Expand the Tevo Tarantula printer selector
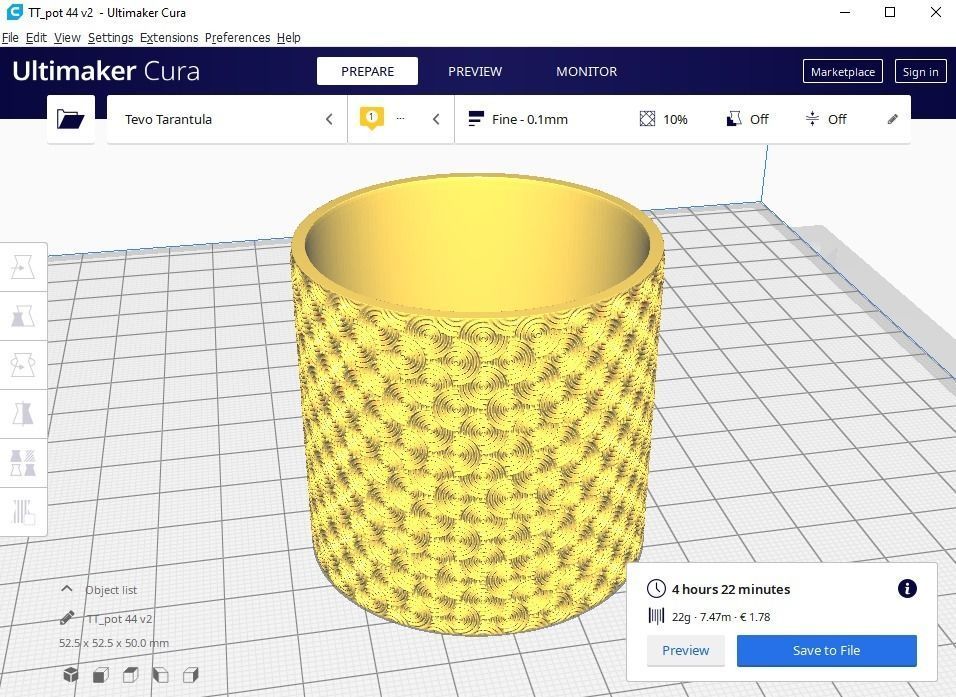 click(227, 119)
